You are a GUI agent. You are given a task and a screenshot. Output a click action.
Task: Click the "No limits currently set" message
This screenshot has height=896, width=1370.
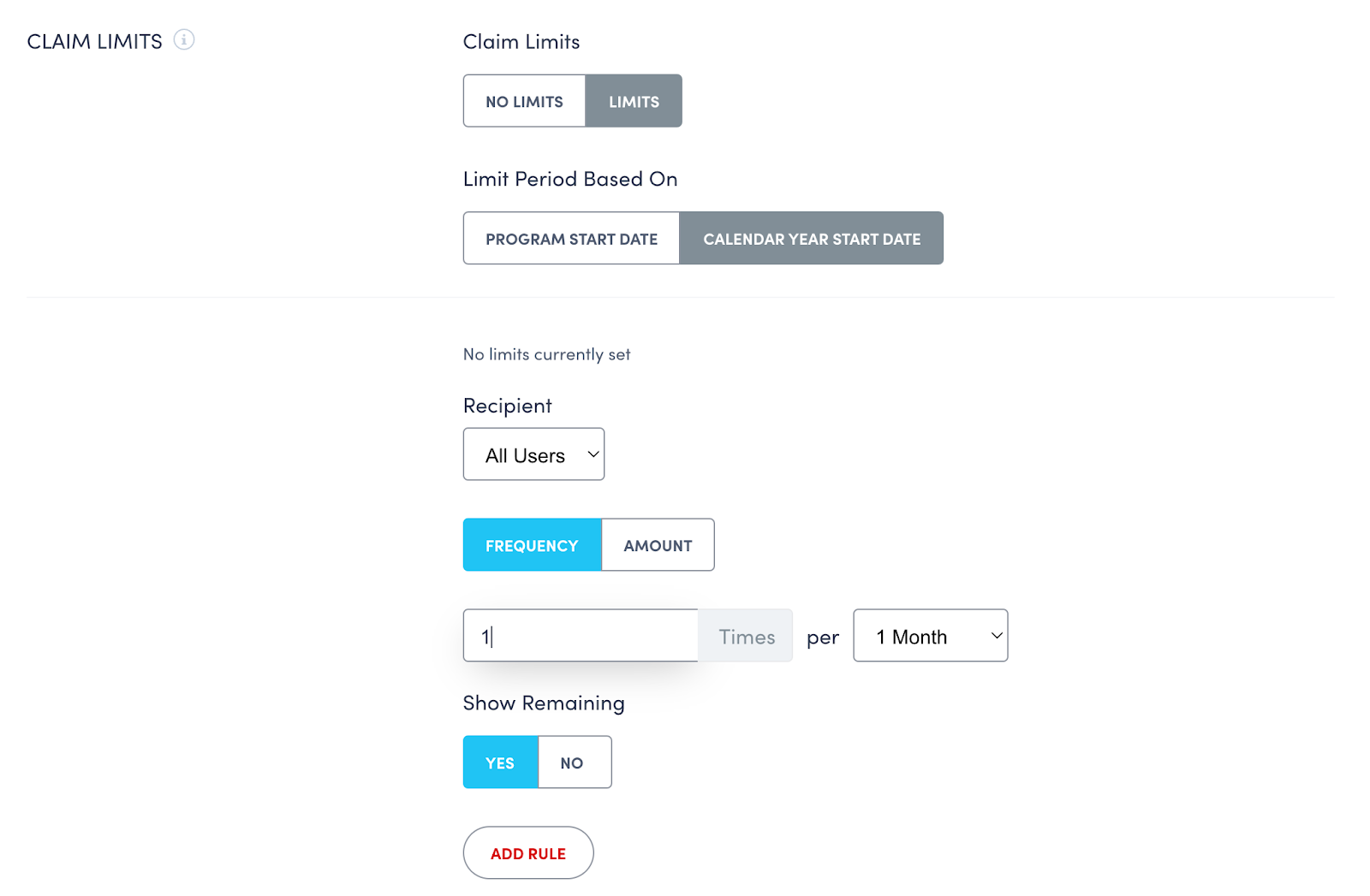coord(546,354)
